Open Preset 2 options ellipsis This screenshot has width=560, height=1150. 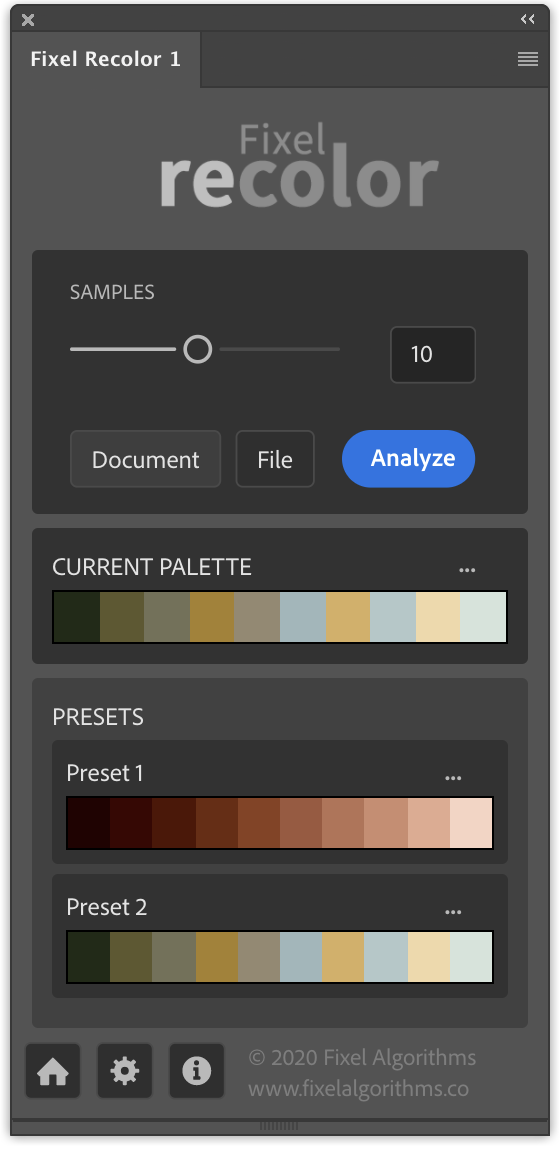(x=453, y=912)
